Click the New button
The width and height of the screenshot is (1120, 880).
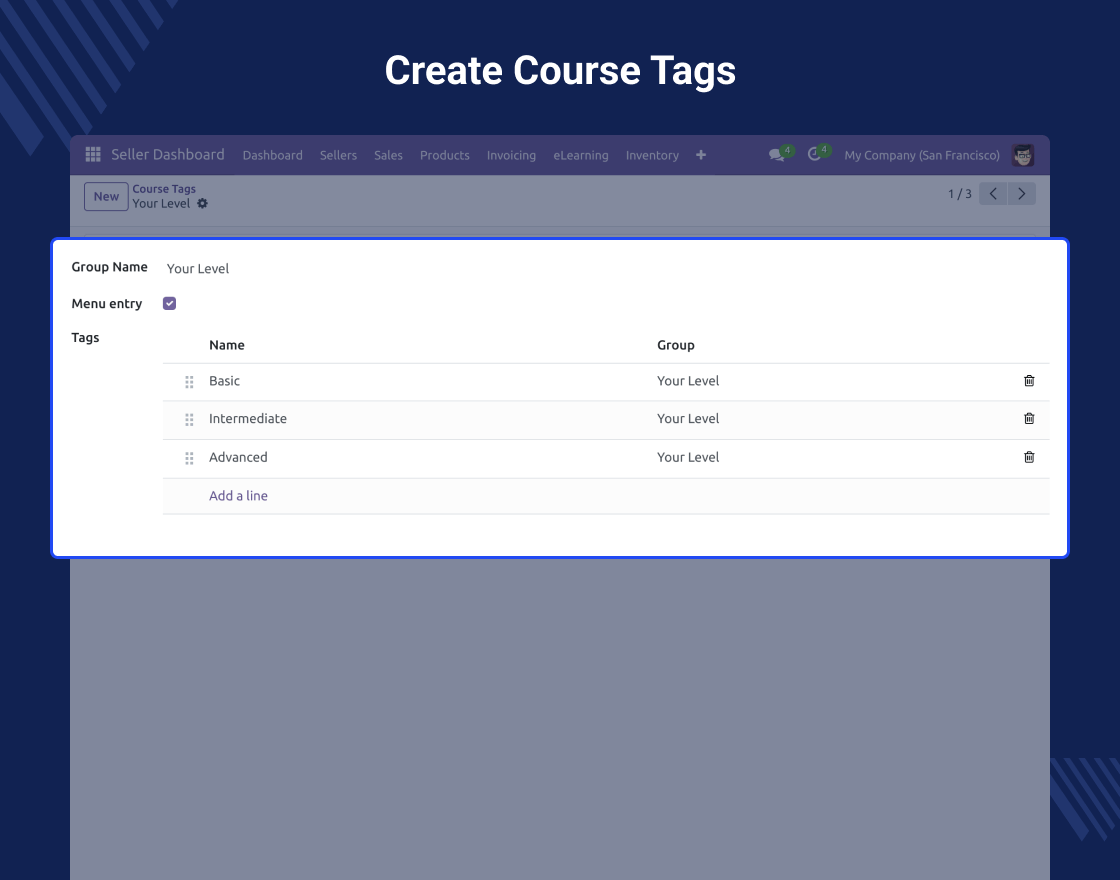point(106,196)
